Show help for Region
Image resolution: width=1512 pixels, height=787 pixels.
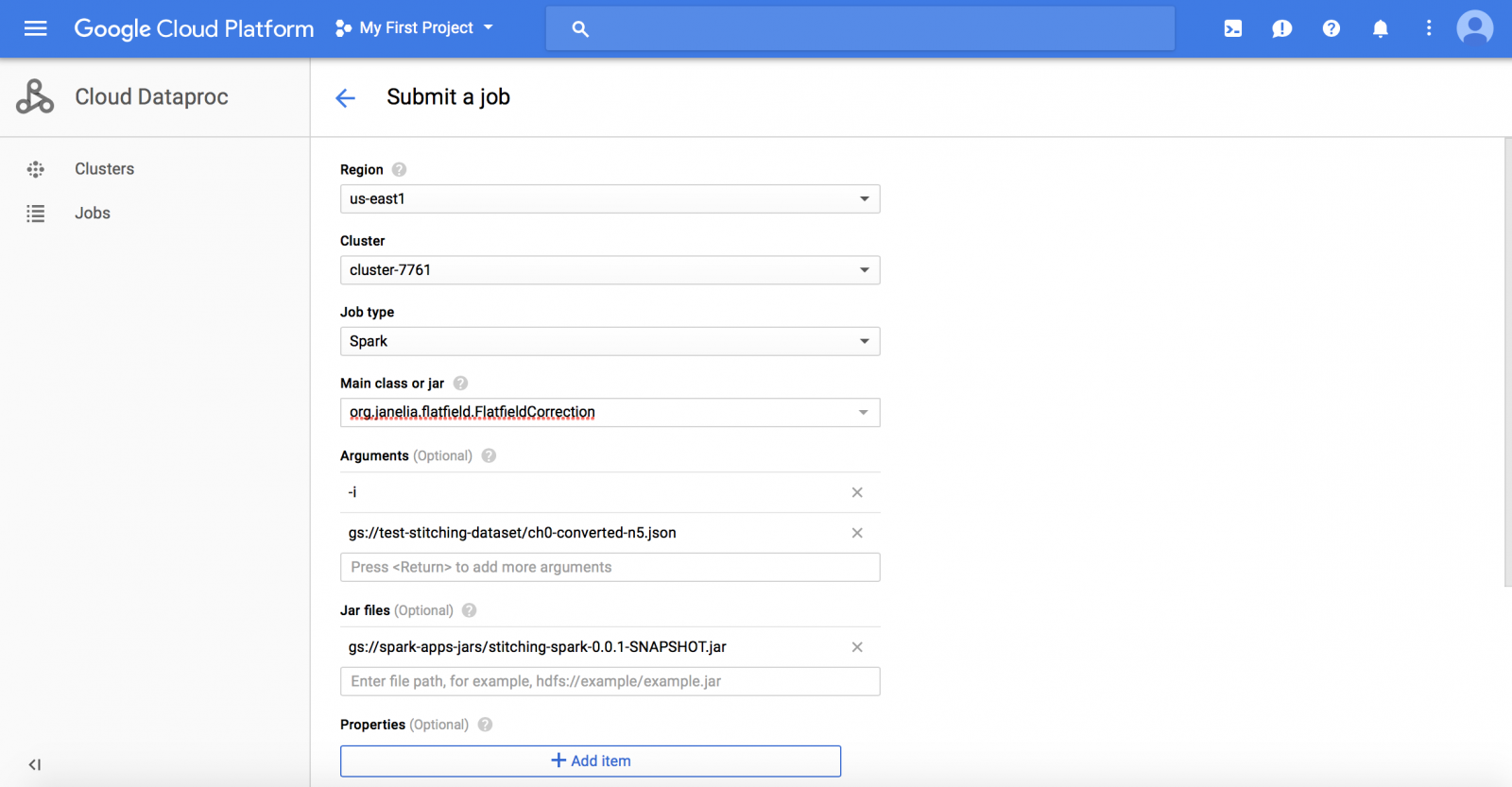coord(399,169)
